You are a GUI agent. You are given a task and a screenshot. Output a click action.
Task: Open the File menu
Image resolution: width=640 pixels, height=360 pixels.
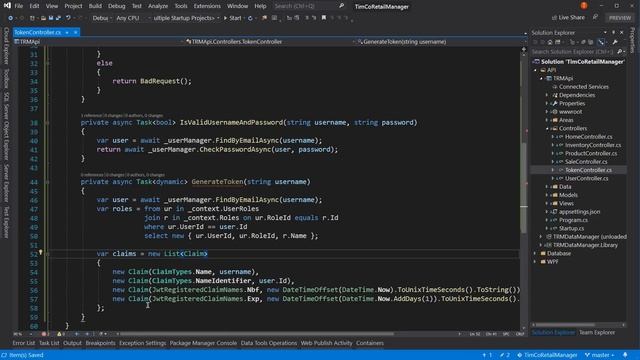[x=19, y=6]
